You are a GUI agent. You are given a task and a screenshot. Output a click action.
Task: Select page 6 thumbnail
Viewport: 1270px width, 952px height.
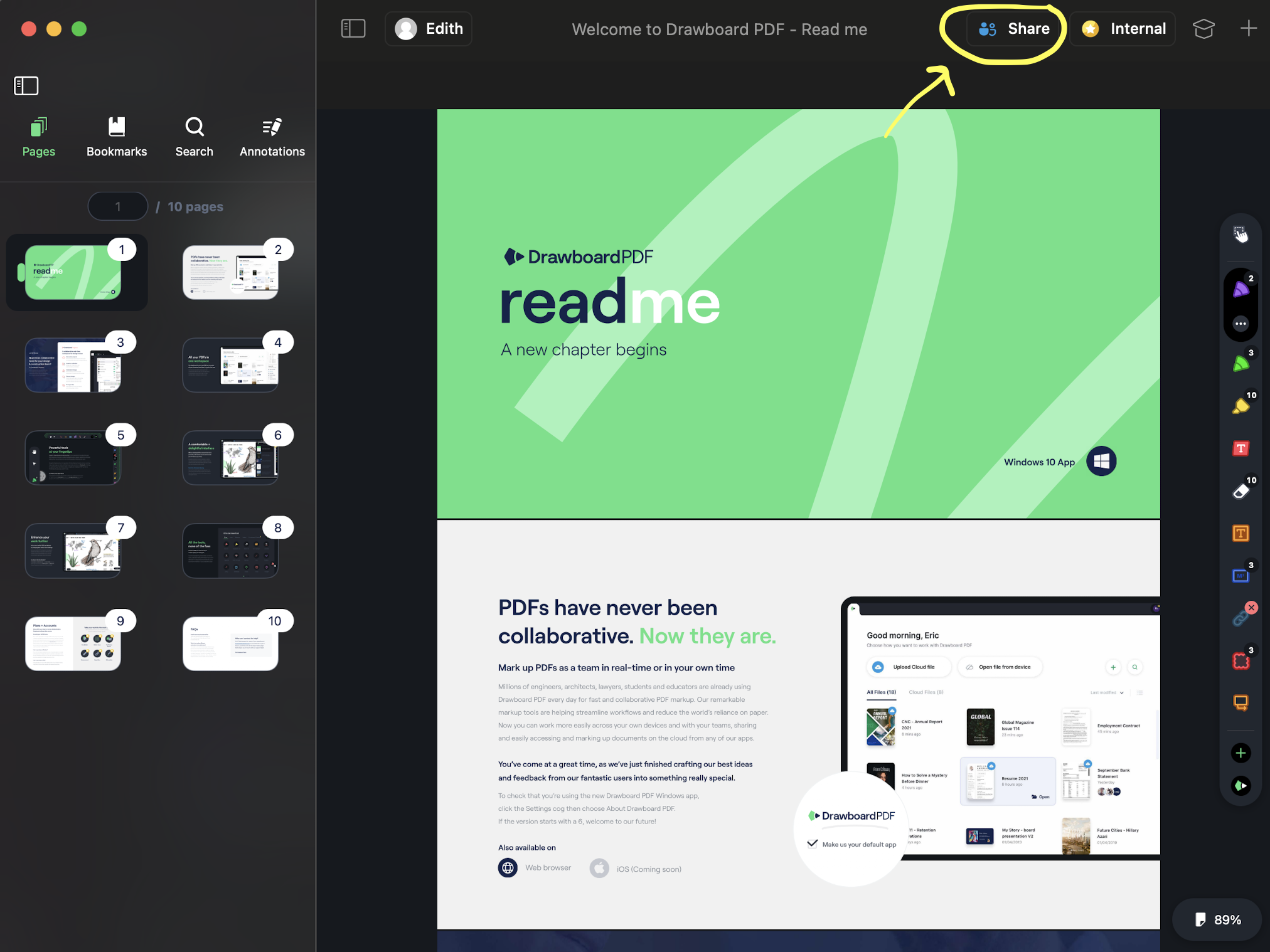pos(230,458)
